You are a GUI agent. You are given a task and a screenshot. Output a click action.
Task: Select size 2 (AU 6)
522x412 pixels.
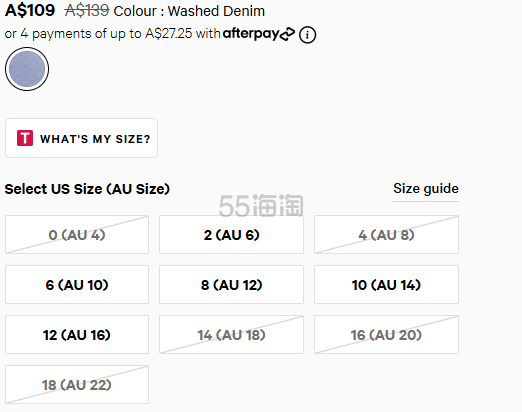coord(231,235)
